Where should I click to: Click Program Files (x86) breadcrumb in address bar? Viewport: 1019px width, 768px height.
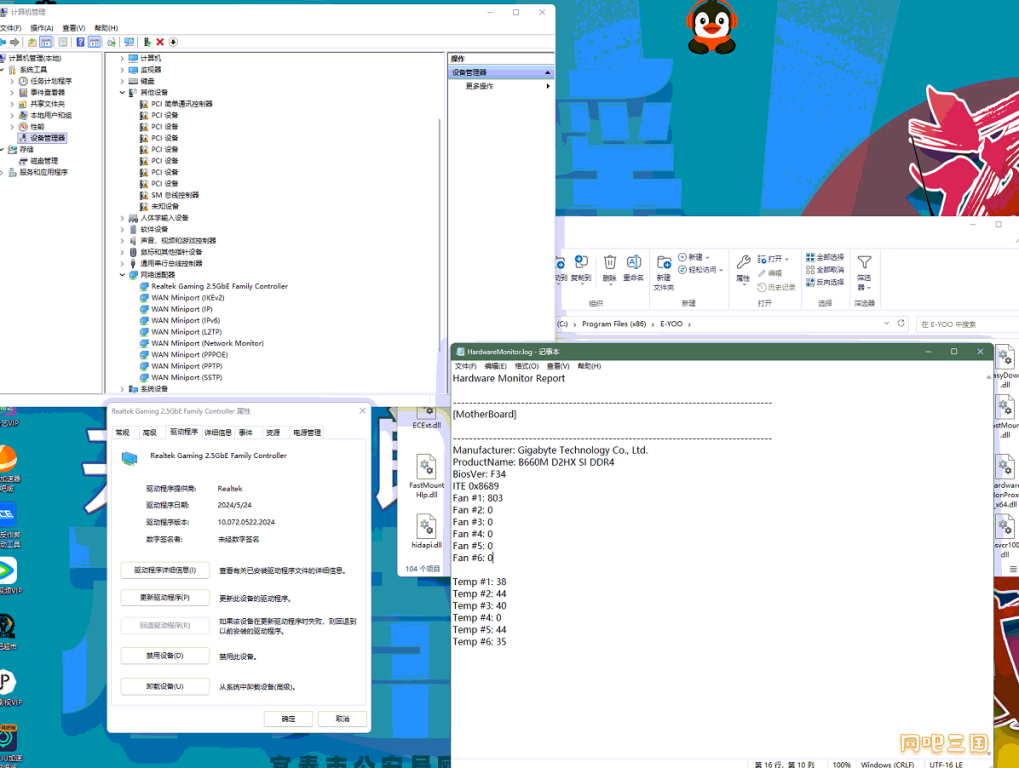coord(614,324)
